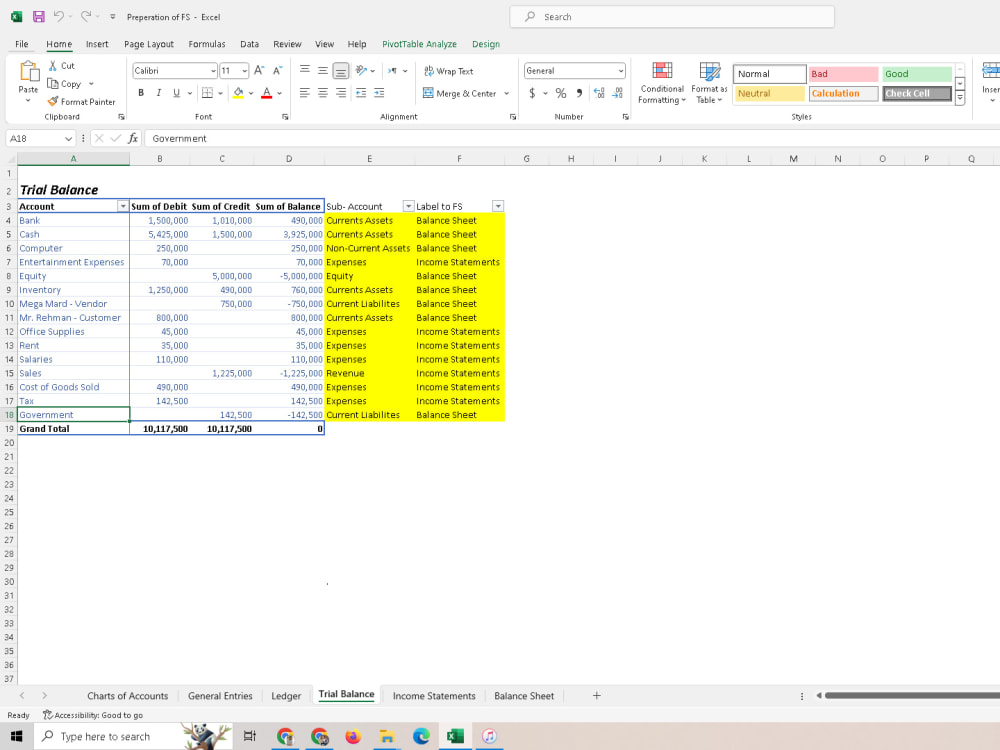Decrease font size with small A icon
This screenshot has height=750, width=1000.
click(x=277, y=71)
